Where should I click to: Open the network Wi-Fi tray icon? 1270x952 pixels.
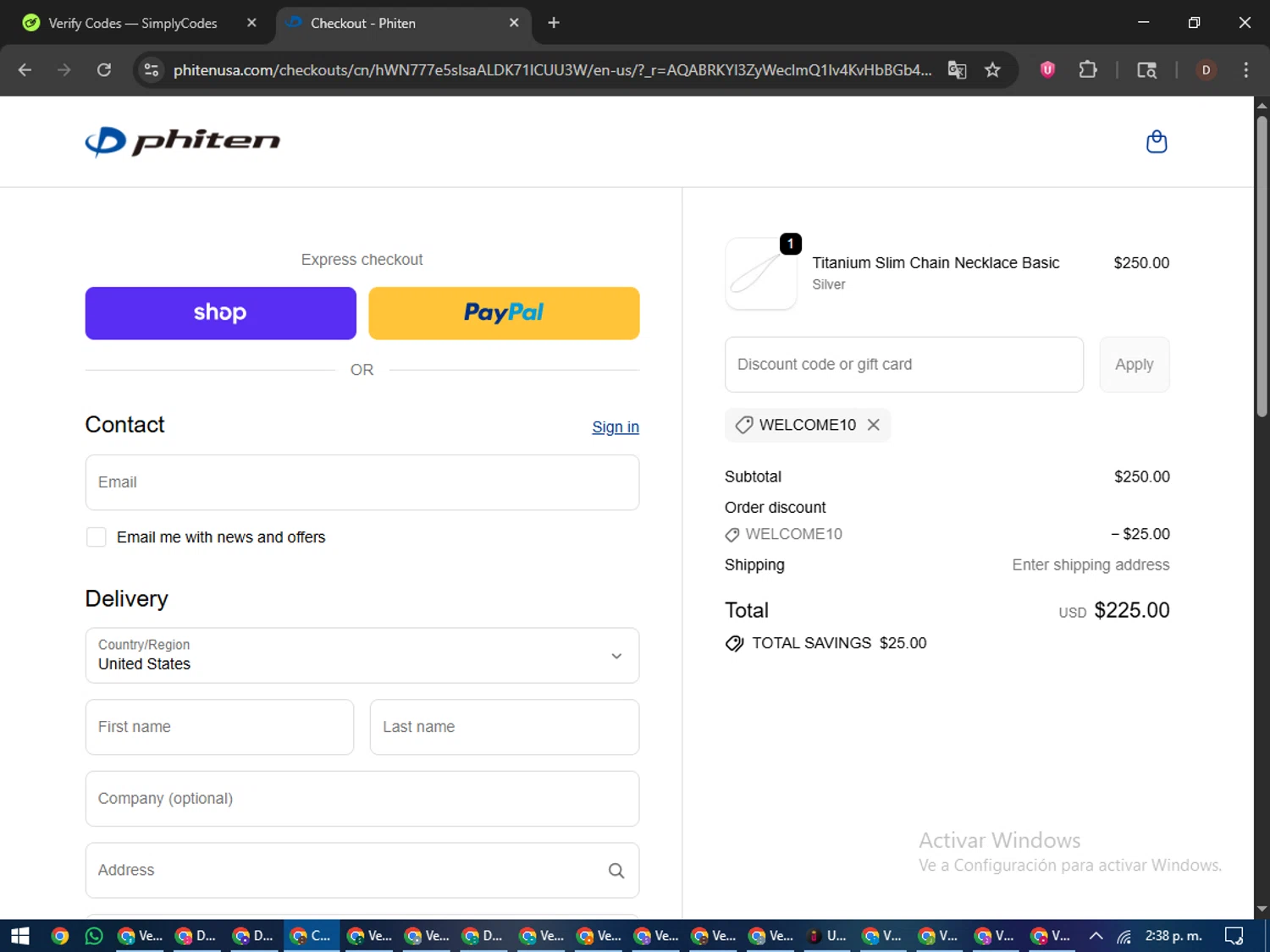click(1124, 936)
